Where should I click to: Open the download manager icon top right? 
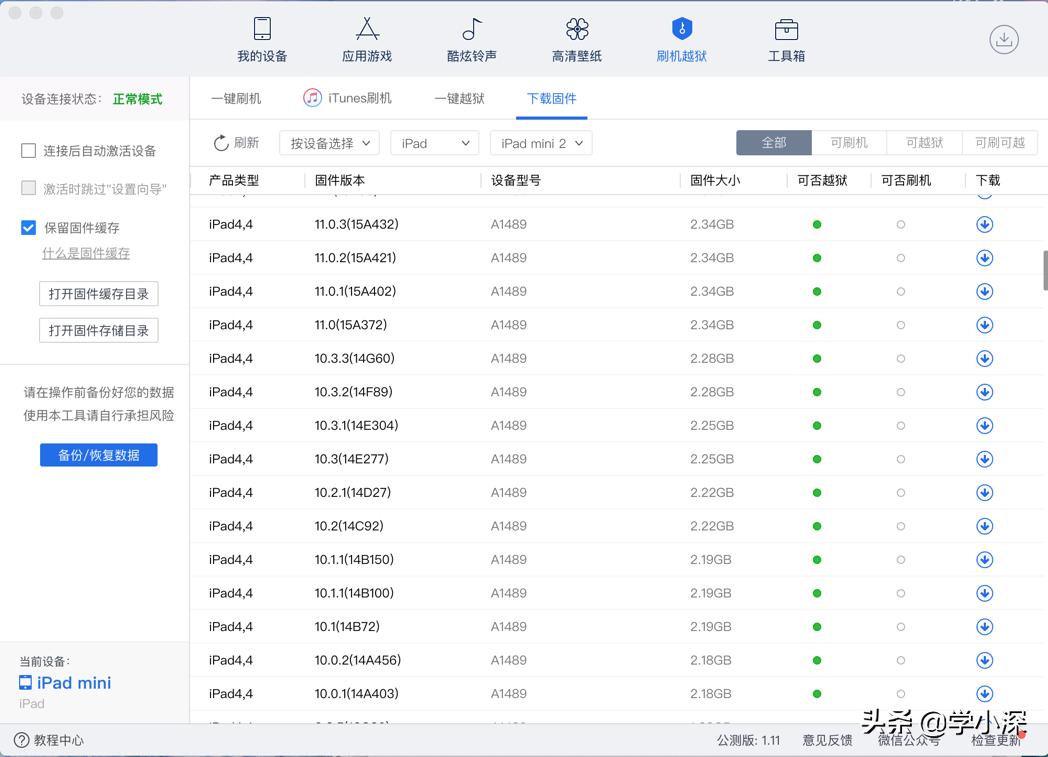[1002, 38]
